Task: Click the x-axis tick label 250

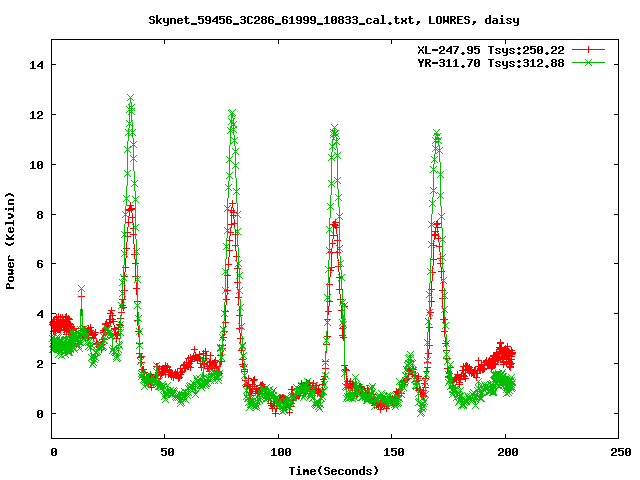Action: coord(621,452)
